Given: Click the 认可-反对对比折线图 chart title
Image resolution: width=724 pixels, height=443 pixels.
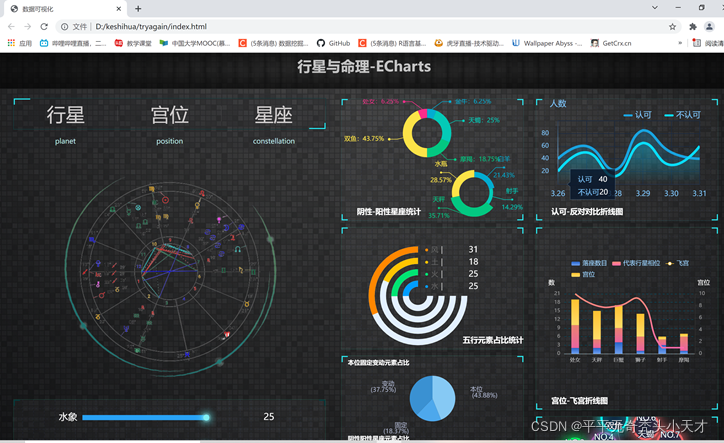Looking at the screenshot, I should 587,212.
